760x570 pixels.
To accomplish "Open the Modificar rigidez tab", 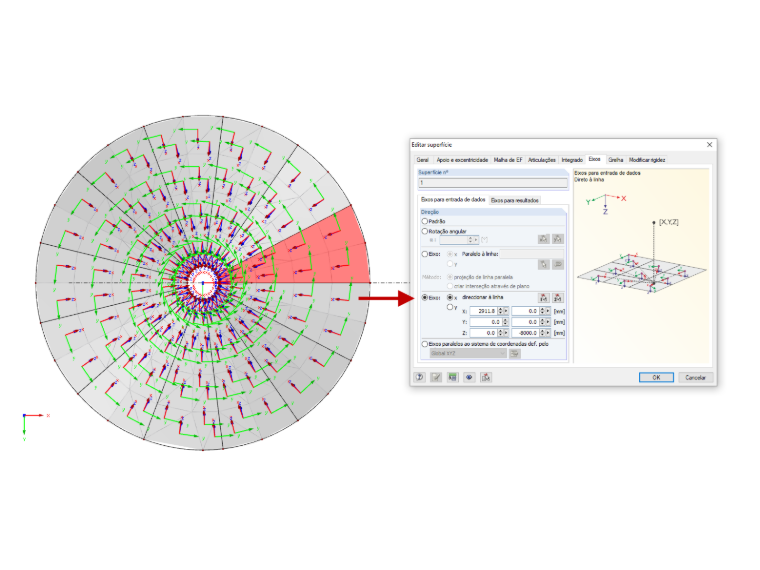I will 647,159.
